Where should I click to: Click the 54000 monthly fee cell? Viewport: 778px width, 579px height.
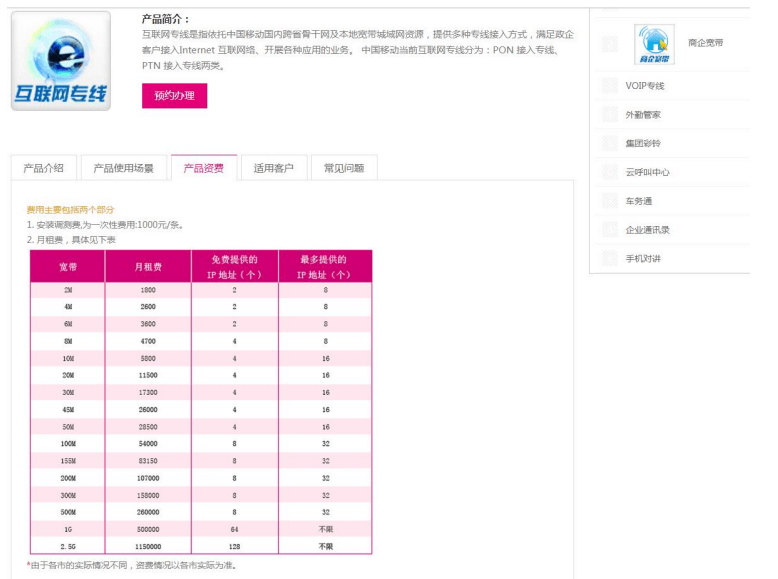pos(148,444)
